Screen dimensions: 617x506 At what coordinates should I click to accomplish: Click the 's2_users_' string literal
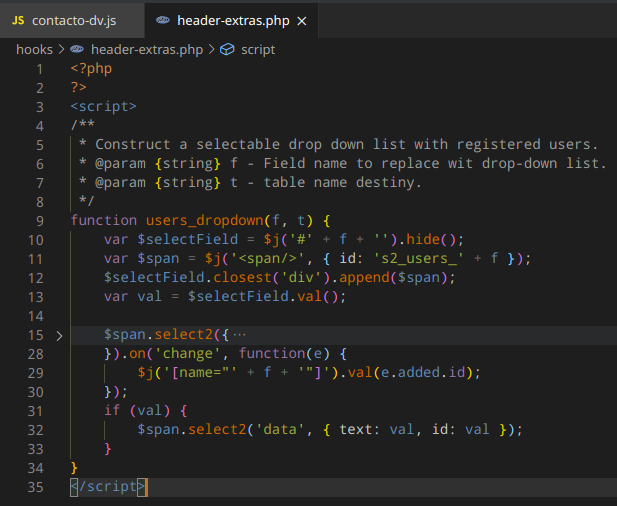pos(418,259)
